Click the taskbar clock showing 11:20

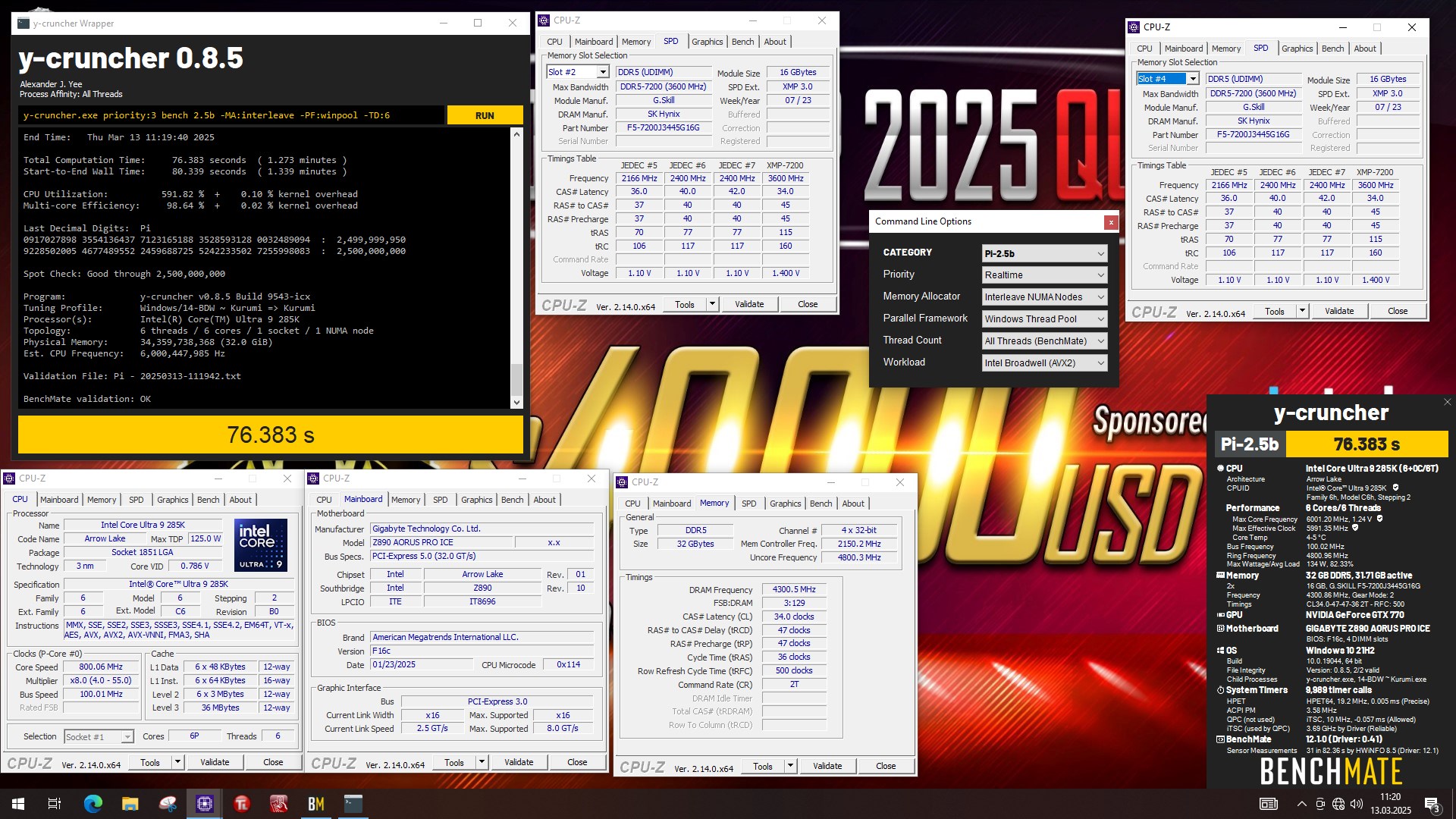[1391, 804]
